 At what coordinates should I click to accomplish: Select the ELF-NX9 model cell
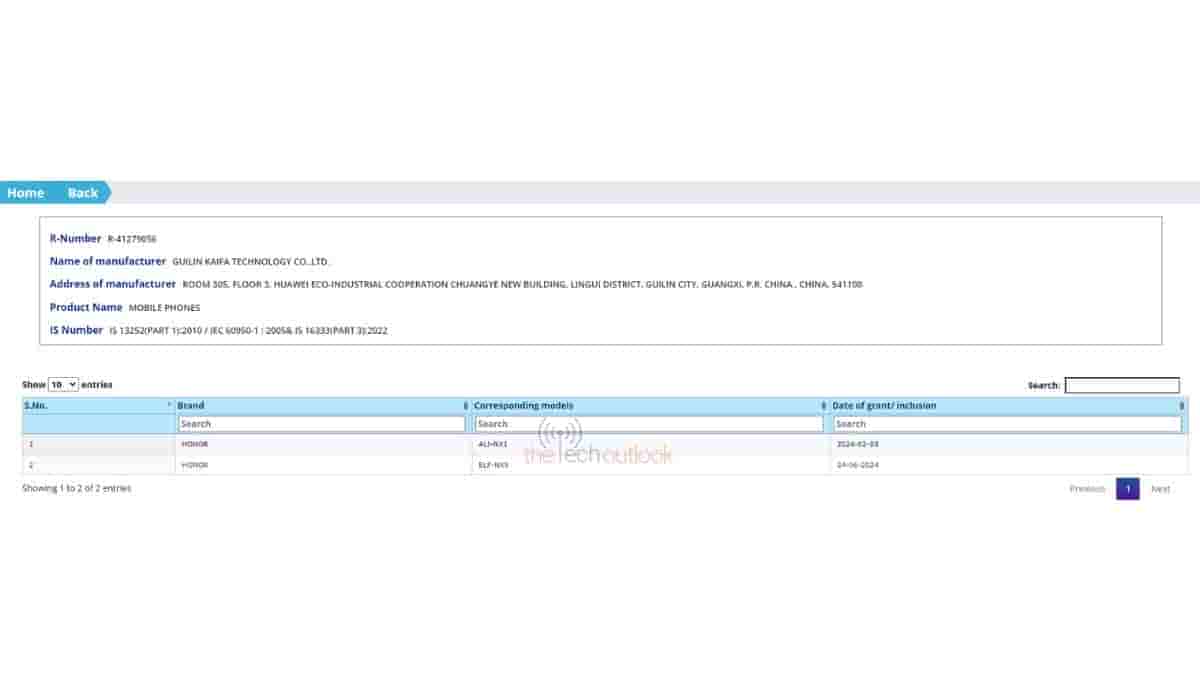tap(493, 465)
